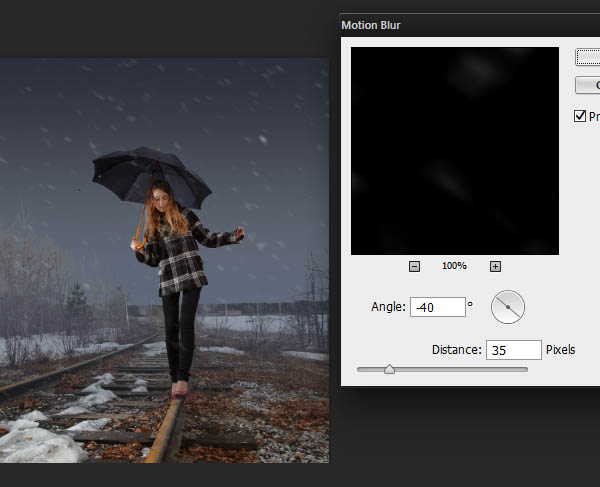Click in the Angle input field
The width and height of the screenshot is (600, 487).
click(437, 308)
